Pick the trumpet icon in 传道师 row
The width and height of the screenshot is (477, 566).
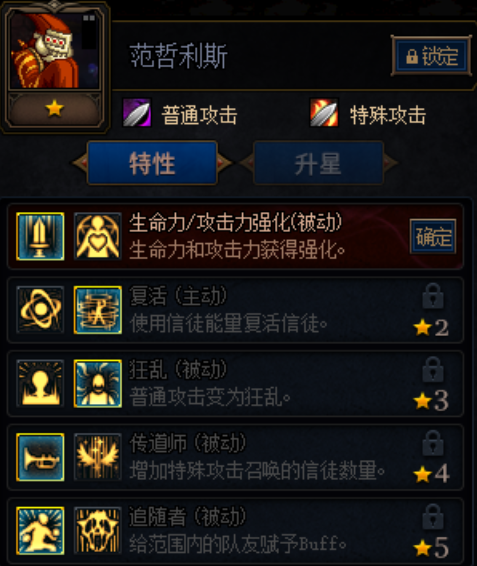click(40, 457)
